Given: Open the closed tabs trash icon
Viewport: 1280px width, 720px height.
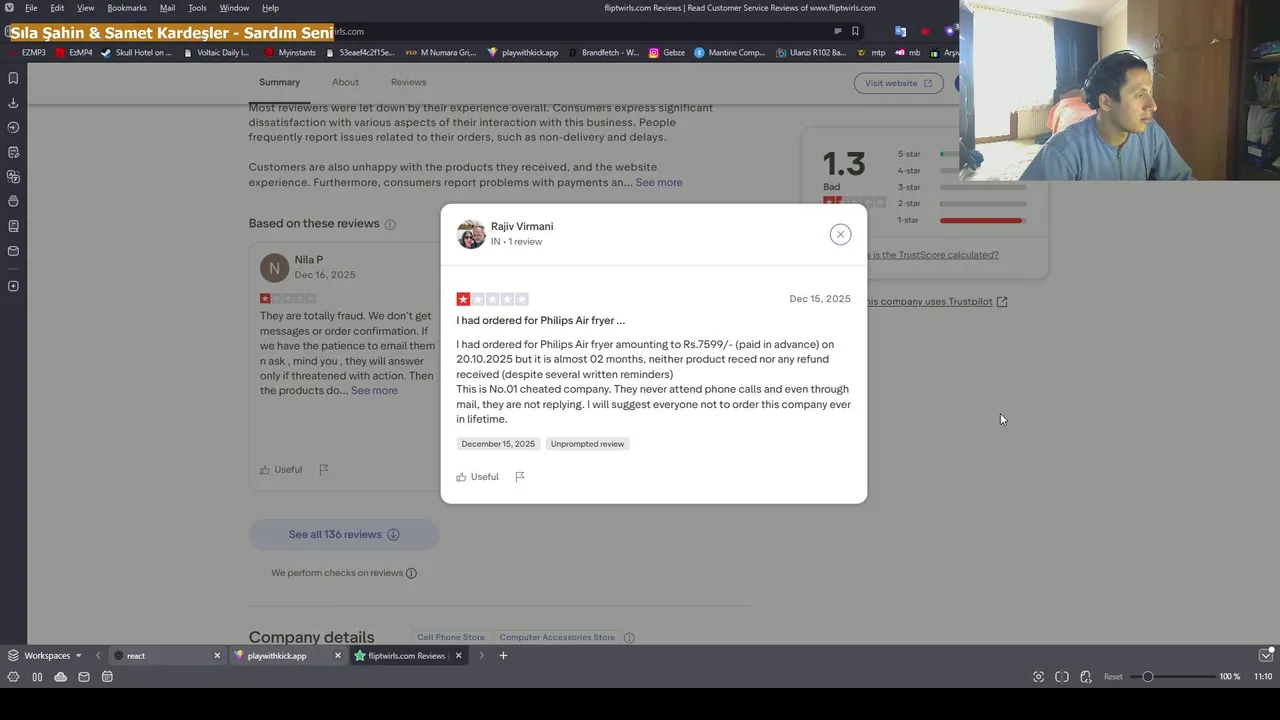Looking at the screenshot, I should click(x=1266, y=656).
